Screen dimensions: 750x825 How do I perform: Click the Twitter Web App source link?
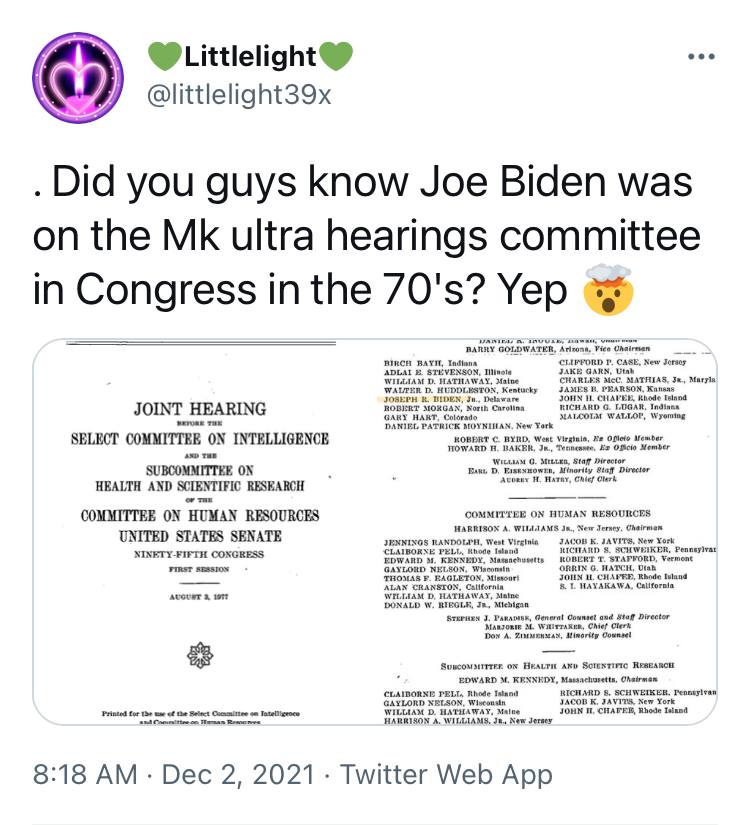pos(446,774)
